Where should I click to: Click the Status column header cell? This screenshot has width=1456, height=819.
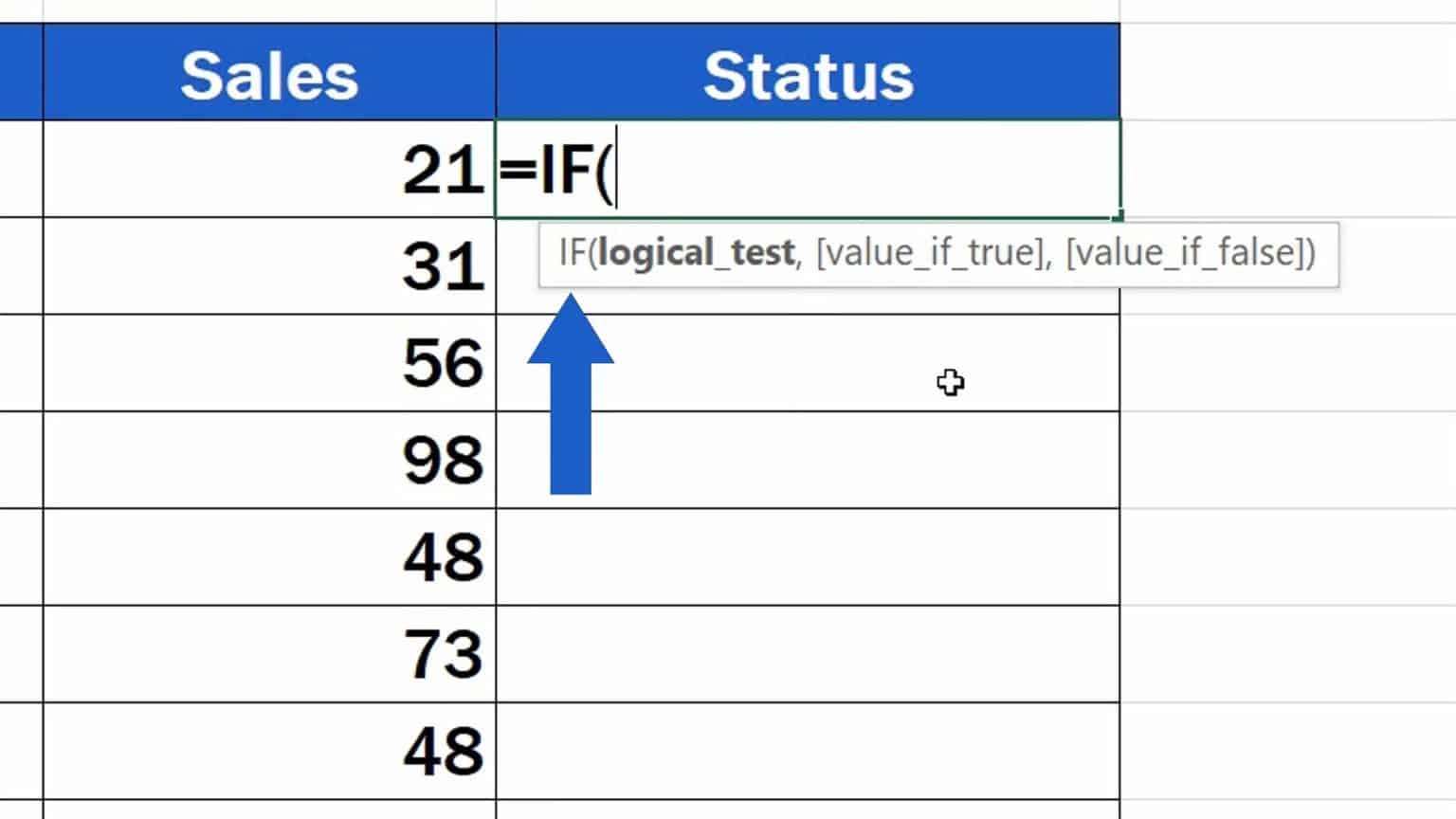(x=808, y=75)
